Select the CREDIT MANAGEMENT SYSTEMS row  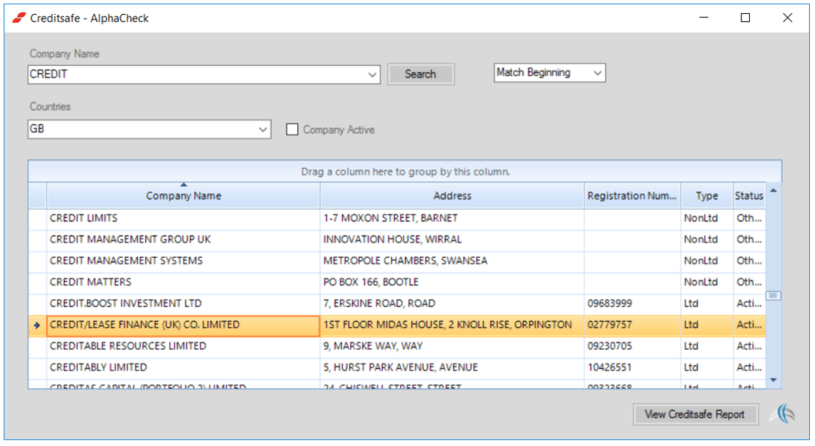[x=397, y=261]
